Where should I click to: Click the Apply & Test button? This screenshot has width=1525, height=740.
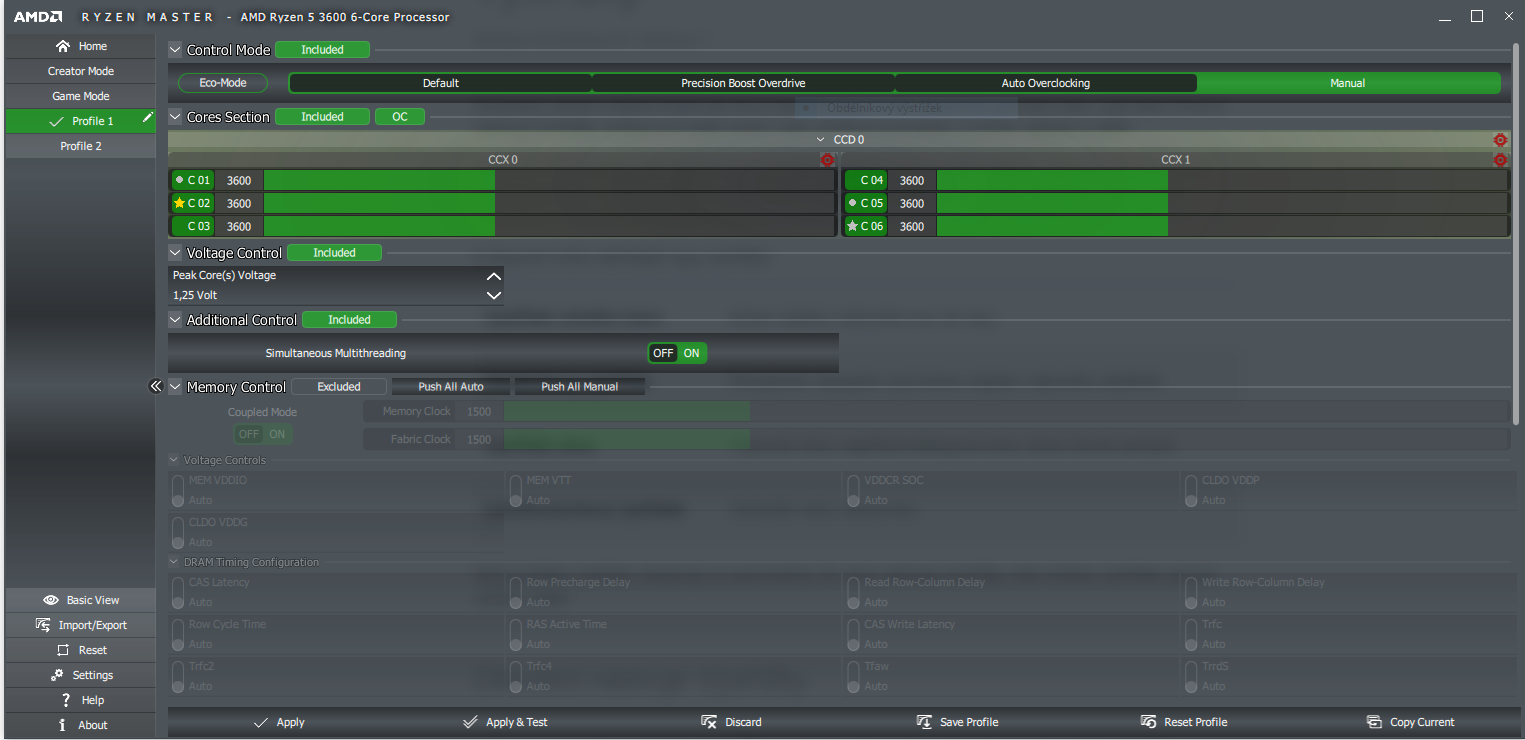click(505, 722)
